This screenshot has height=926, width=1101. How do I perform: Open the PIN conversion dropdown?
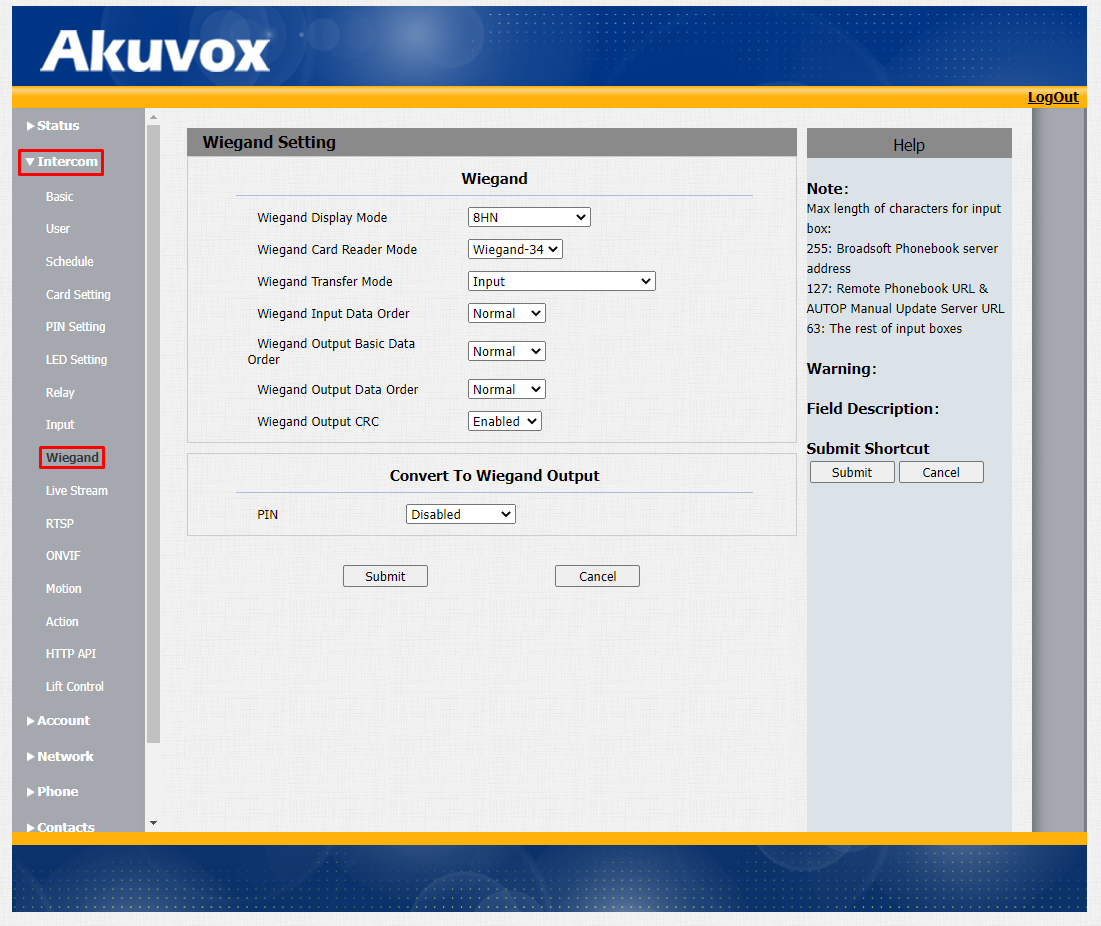tap(460, 514)
